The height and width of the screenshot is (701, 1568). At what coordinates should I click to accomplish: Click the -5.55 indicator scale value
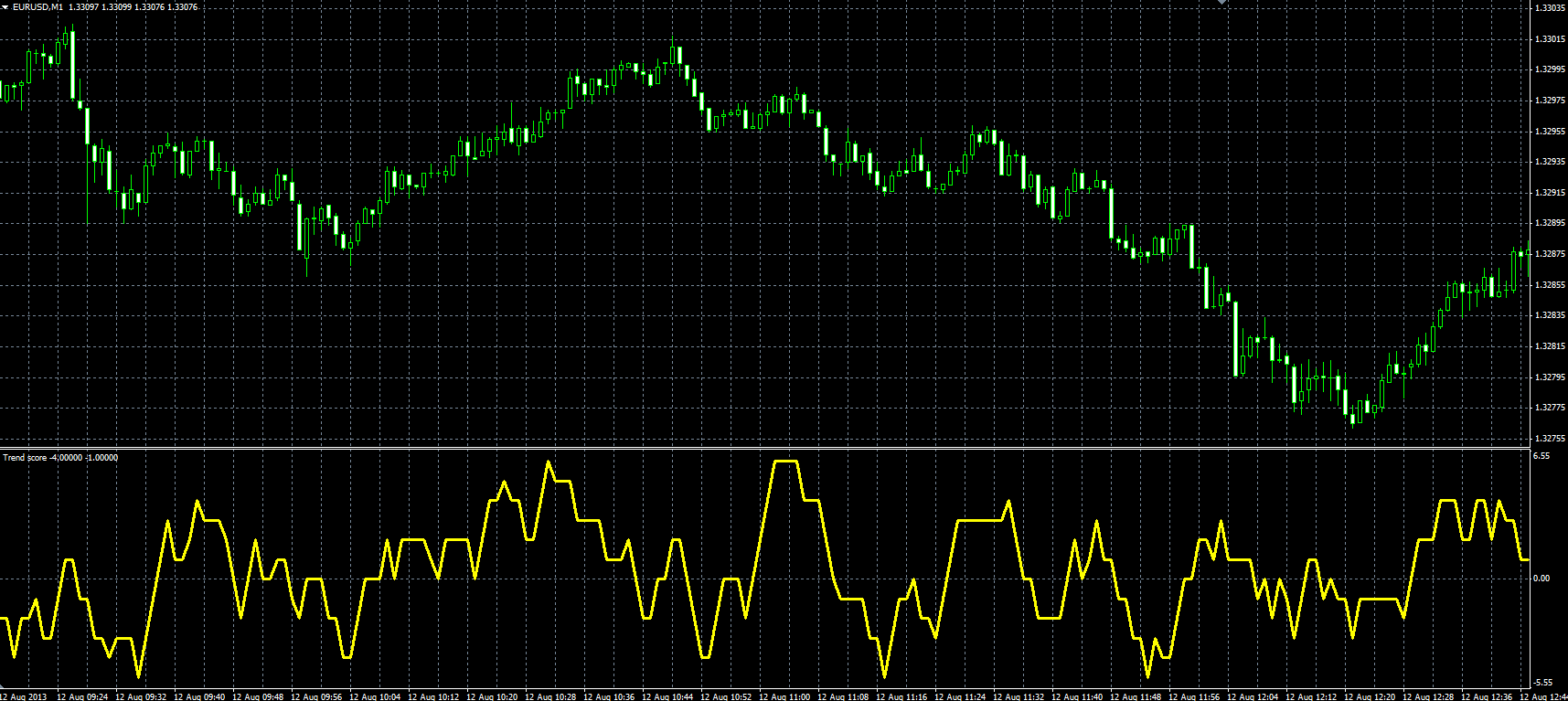[1541, 683]
